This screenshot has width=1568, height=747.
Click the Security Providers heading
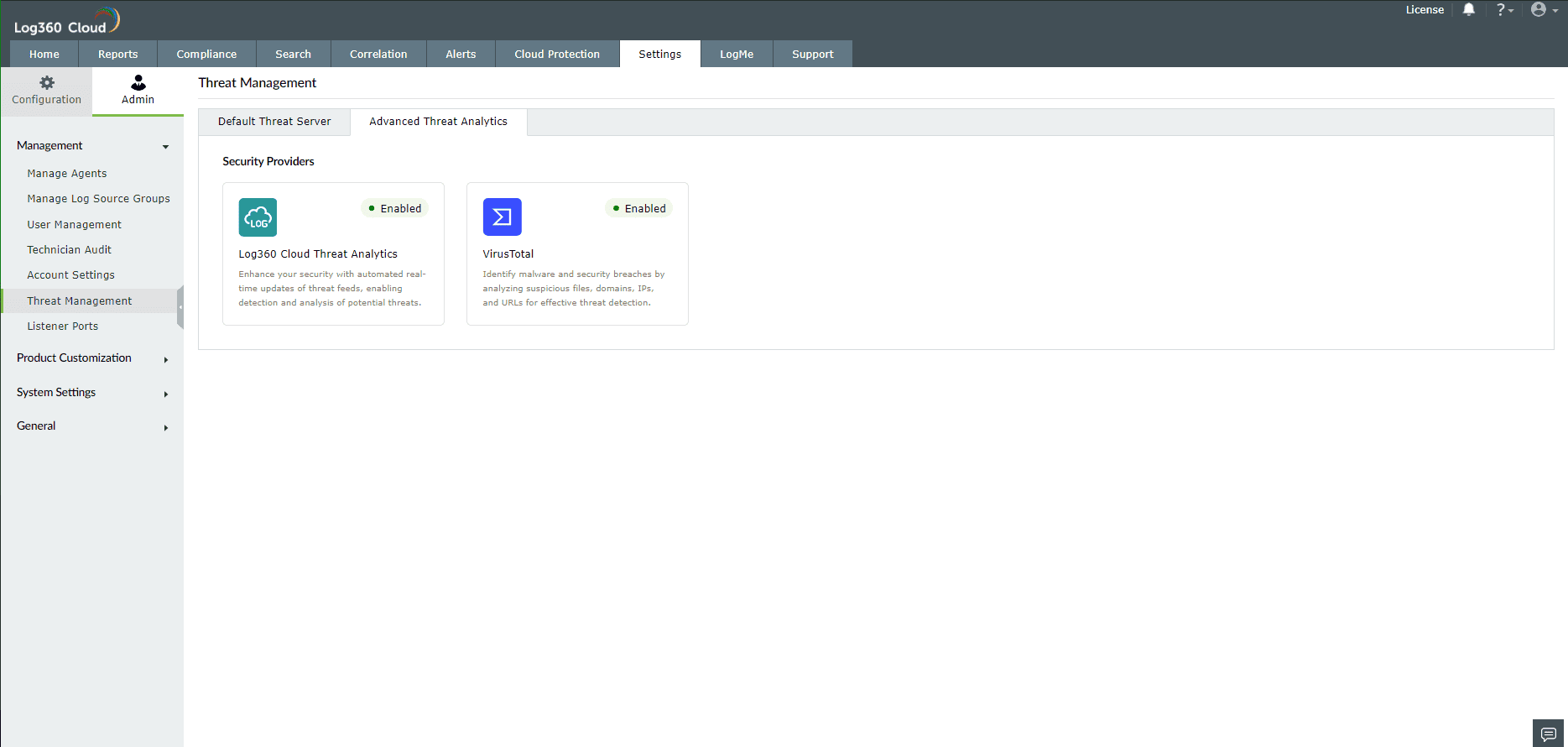click(x=268, y=161)
